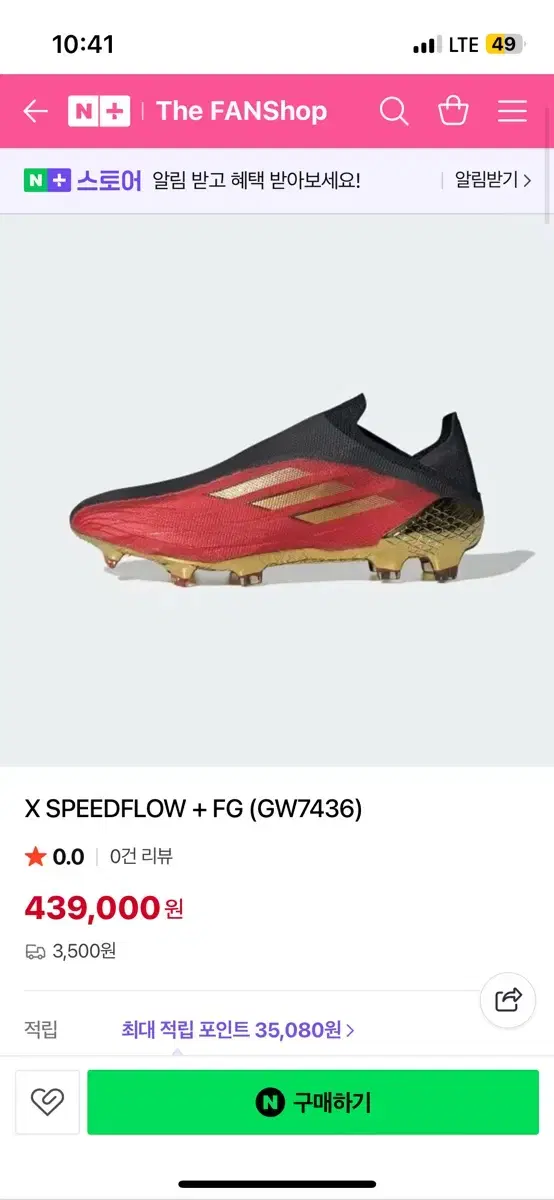Tap the back arrow icon
554x1200 pixels.
point(36,111)
